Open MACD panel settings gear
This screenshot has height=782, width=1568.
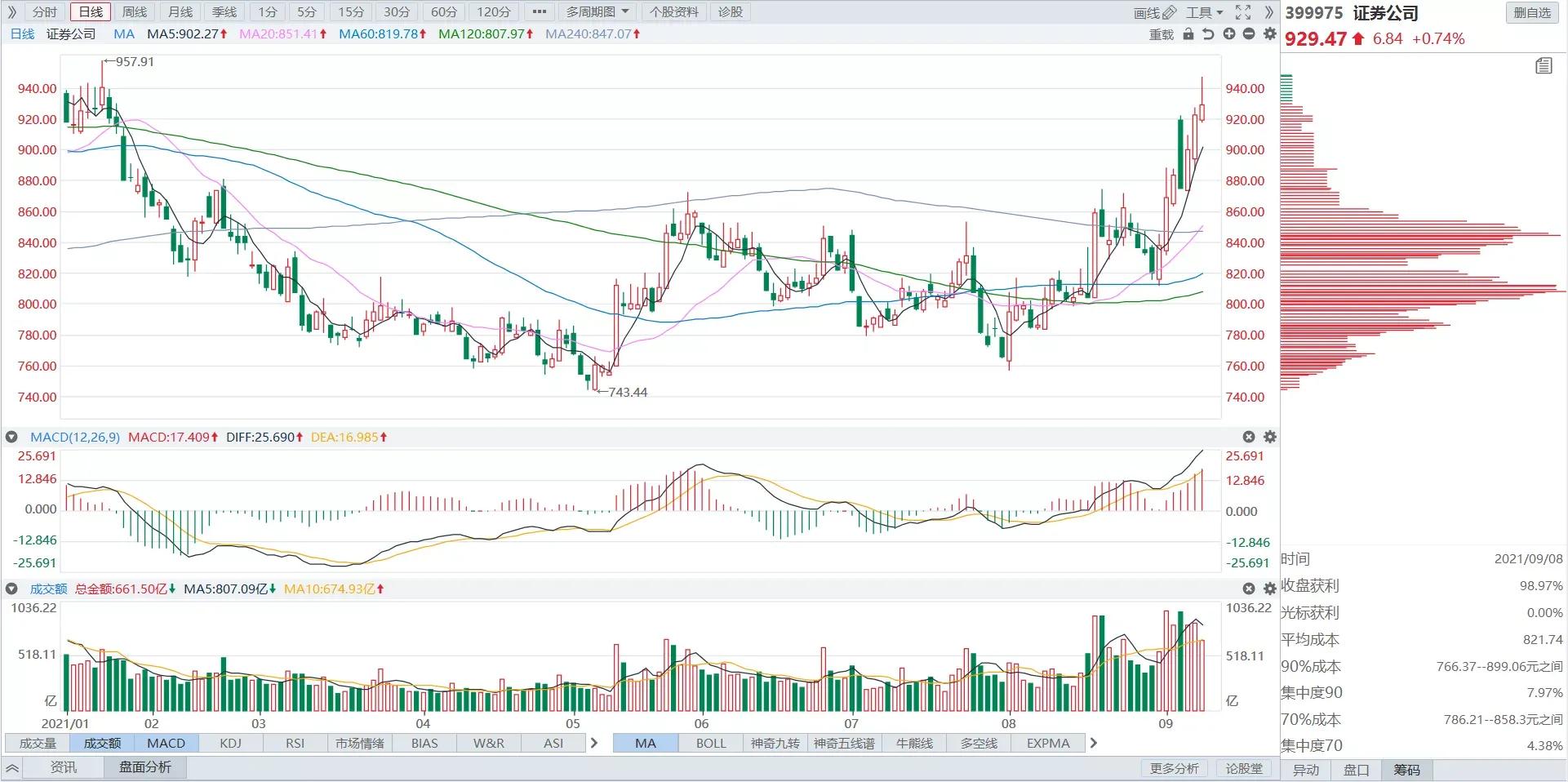tap(1269, 438)
